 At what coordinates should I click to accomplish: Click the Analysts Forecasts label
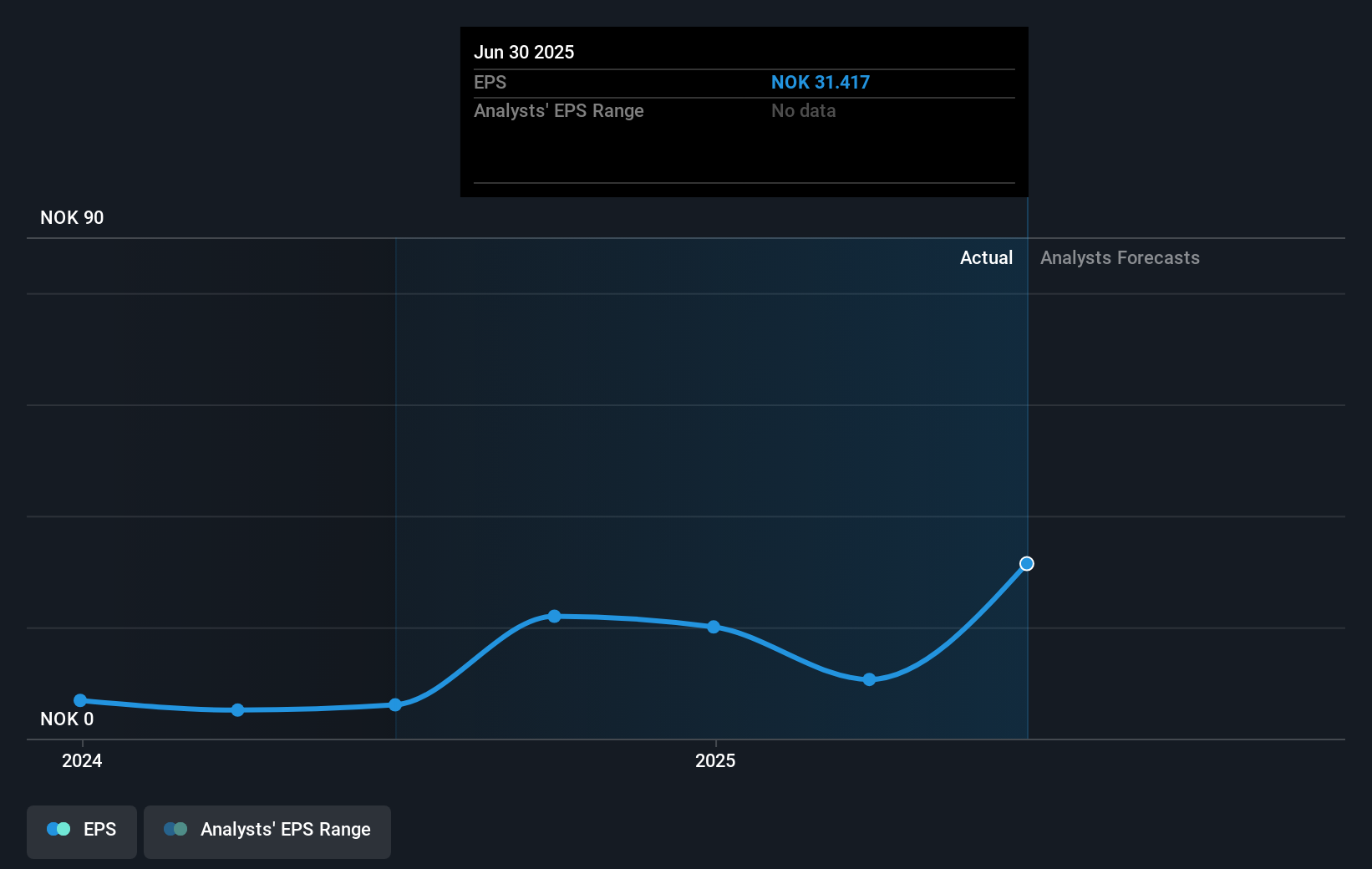click(x=1120, y=258)
